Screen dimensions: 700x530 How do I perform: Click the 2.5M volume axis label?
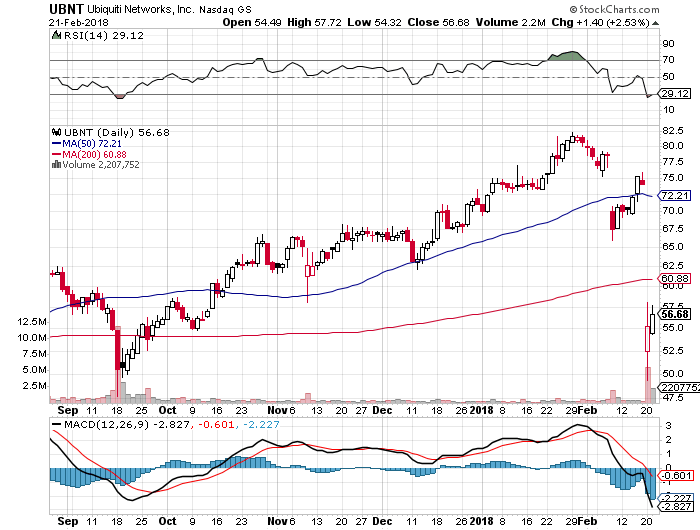pyautogui.click(x=35, y=386)
